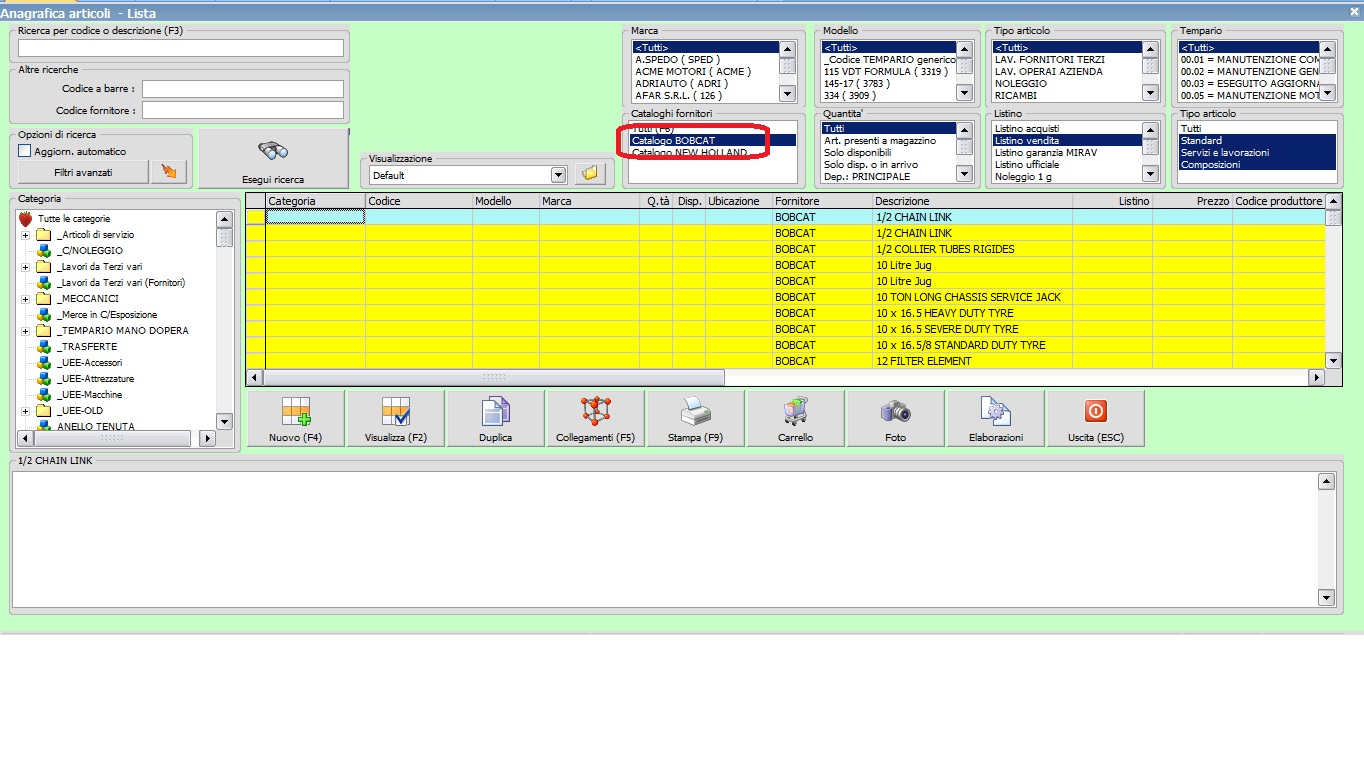
Task: Click the Prezzo column header
Action: click(x=1192, y=201)
